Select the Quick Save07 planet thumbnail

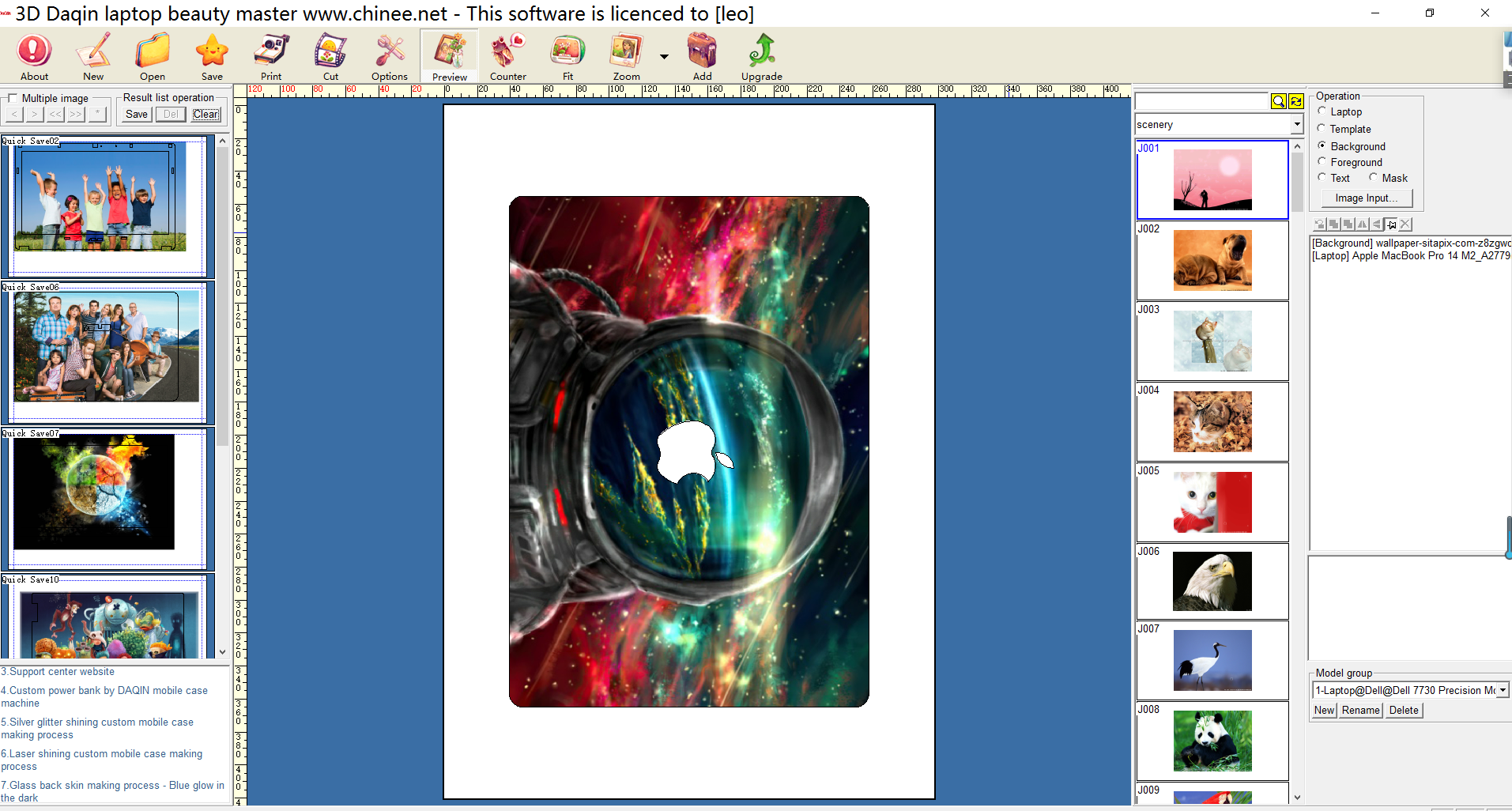point(107,498)
